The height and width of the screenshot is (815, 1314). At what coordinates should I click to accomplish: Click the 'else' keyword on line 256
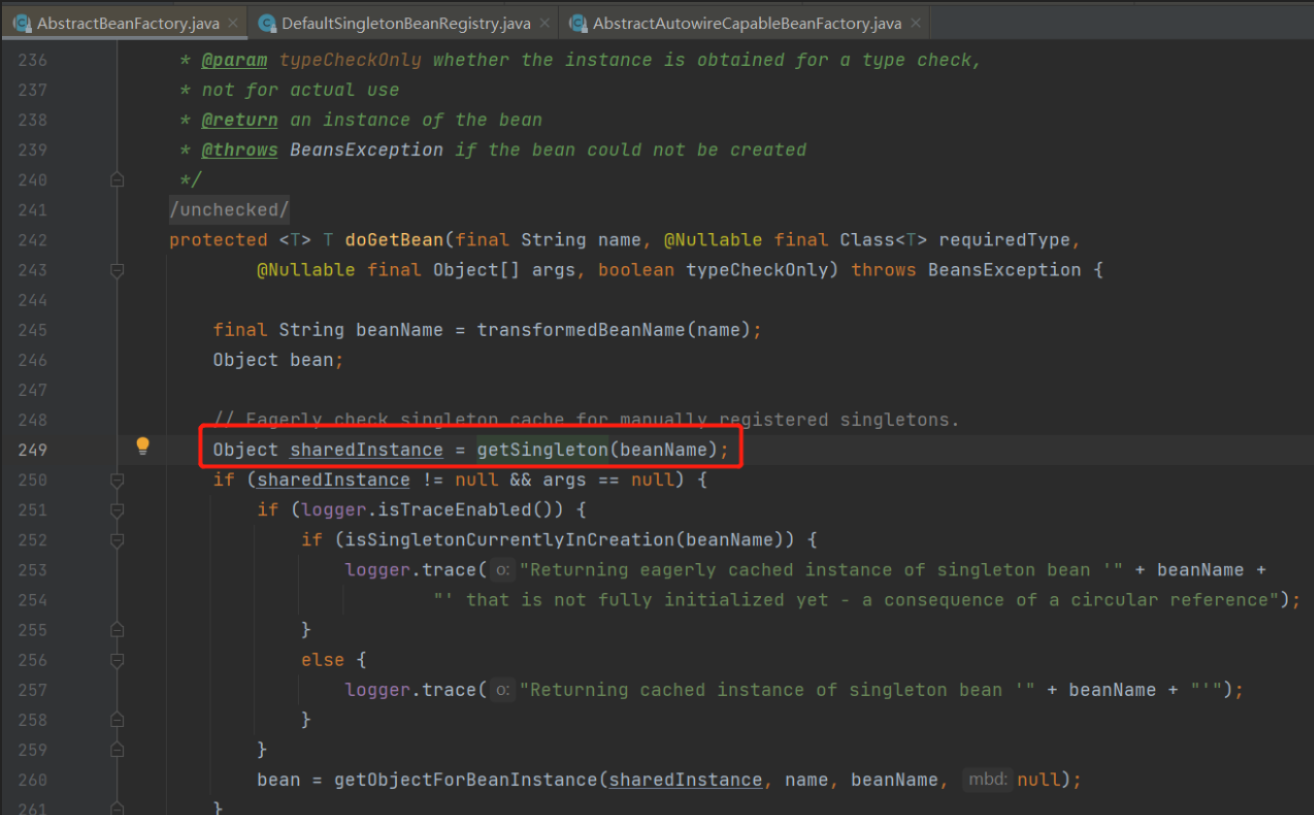[x=323, y=660]
